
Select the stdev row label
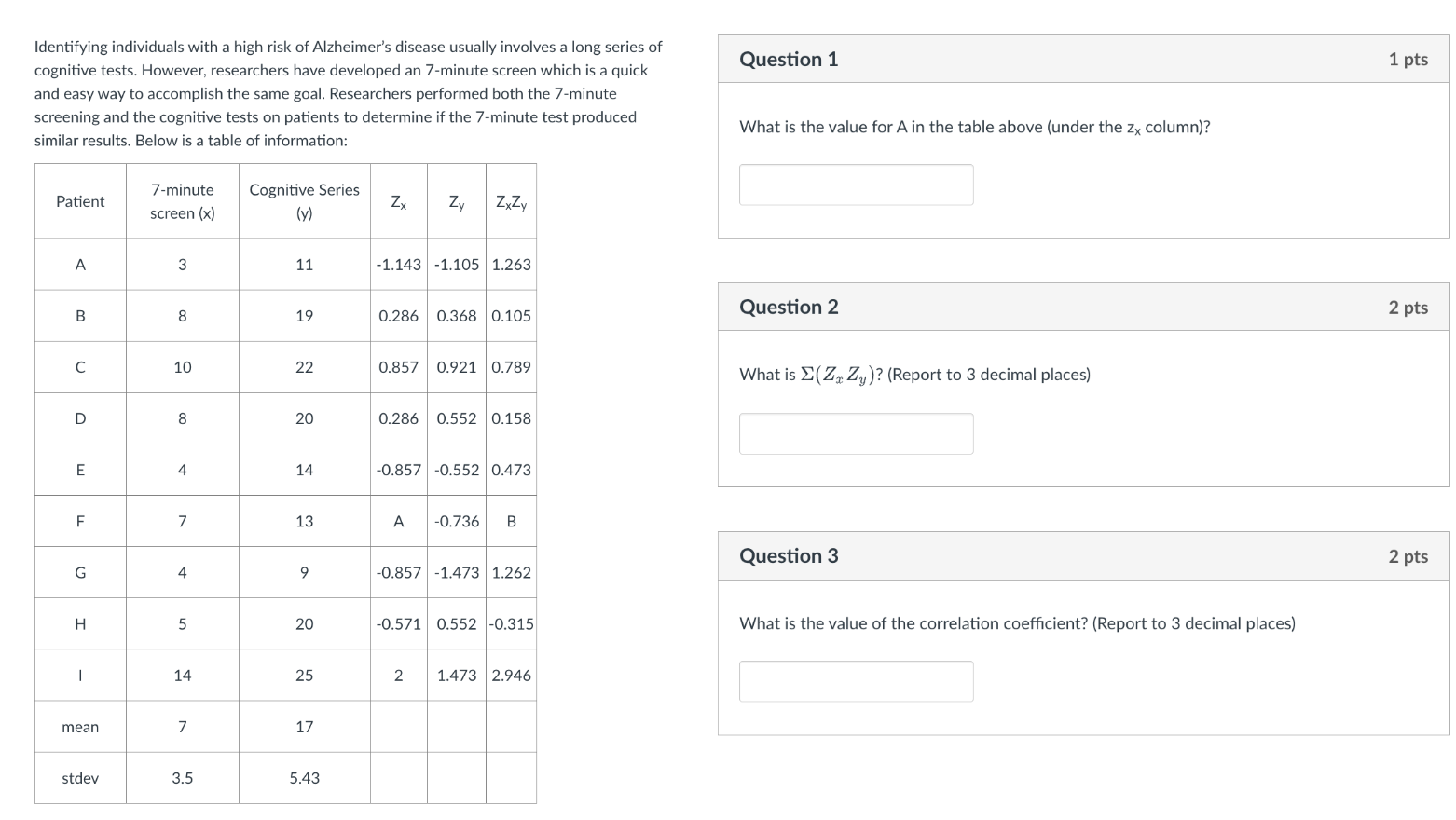coord(79,777)
